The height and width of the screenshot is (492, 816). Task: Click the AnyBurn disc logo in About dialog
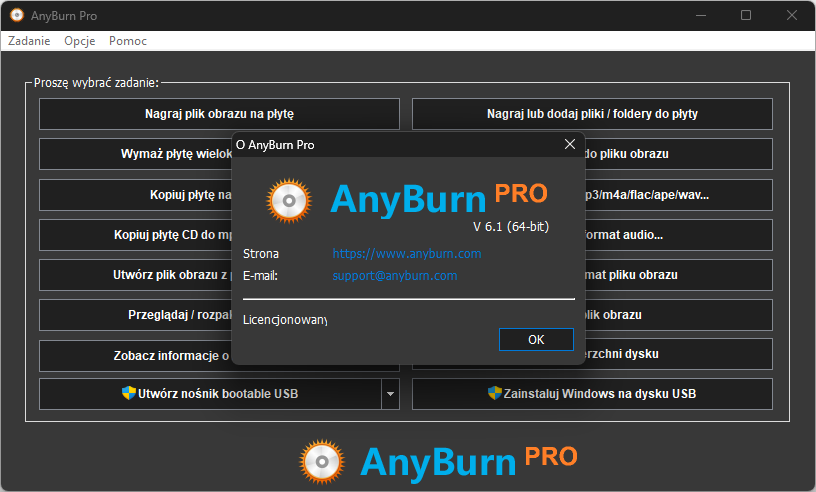pyautogui.click(x=289, y=200)
